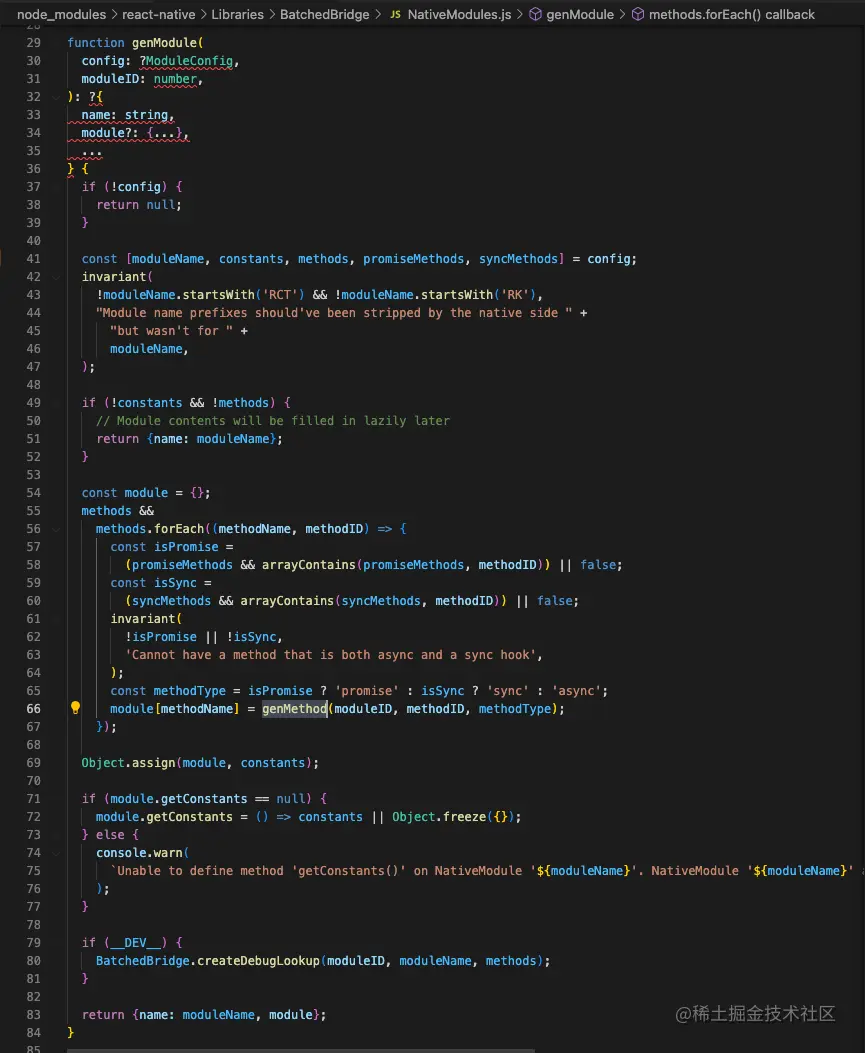865x1053 pixels.
Task: Collapse the invariant block at line 42
Action: pos(56,277)
